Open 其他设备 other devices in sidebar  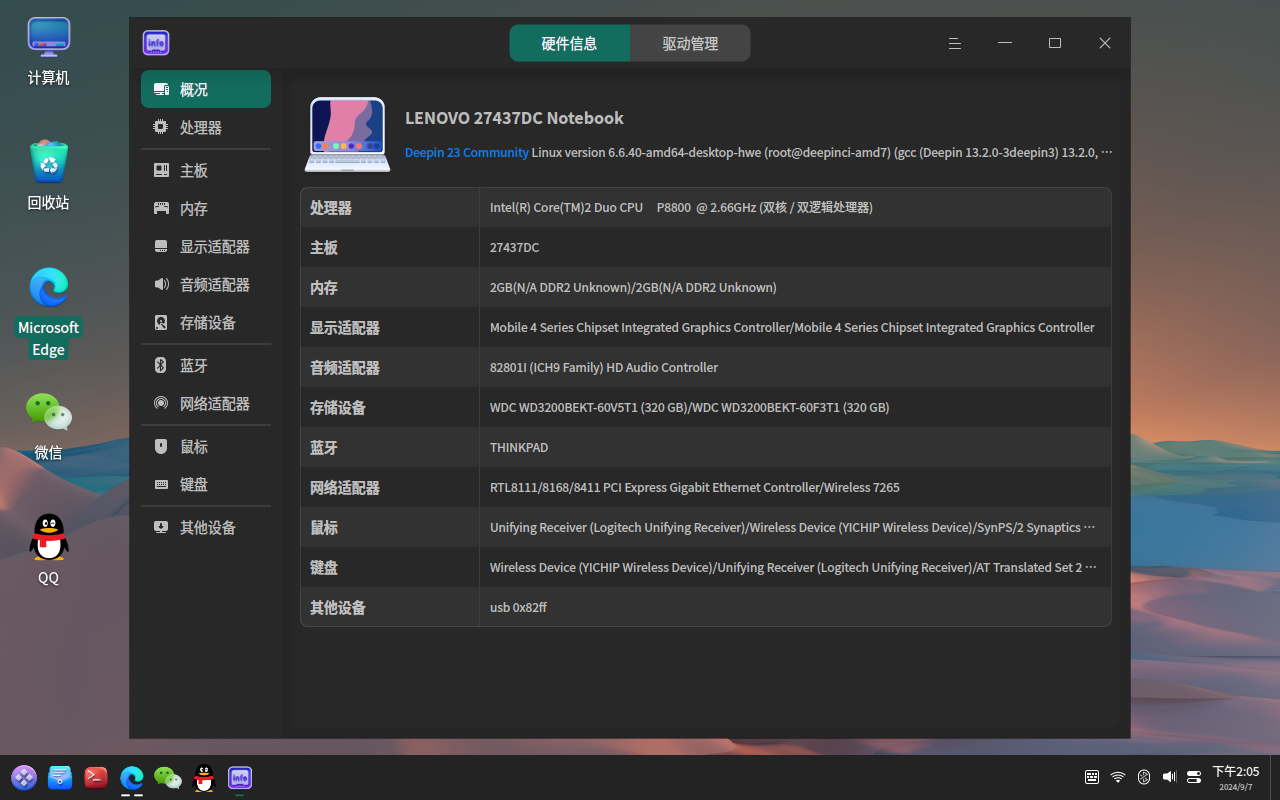[x=206, y=527]
